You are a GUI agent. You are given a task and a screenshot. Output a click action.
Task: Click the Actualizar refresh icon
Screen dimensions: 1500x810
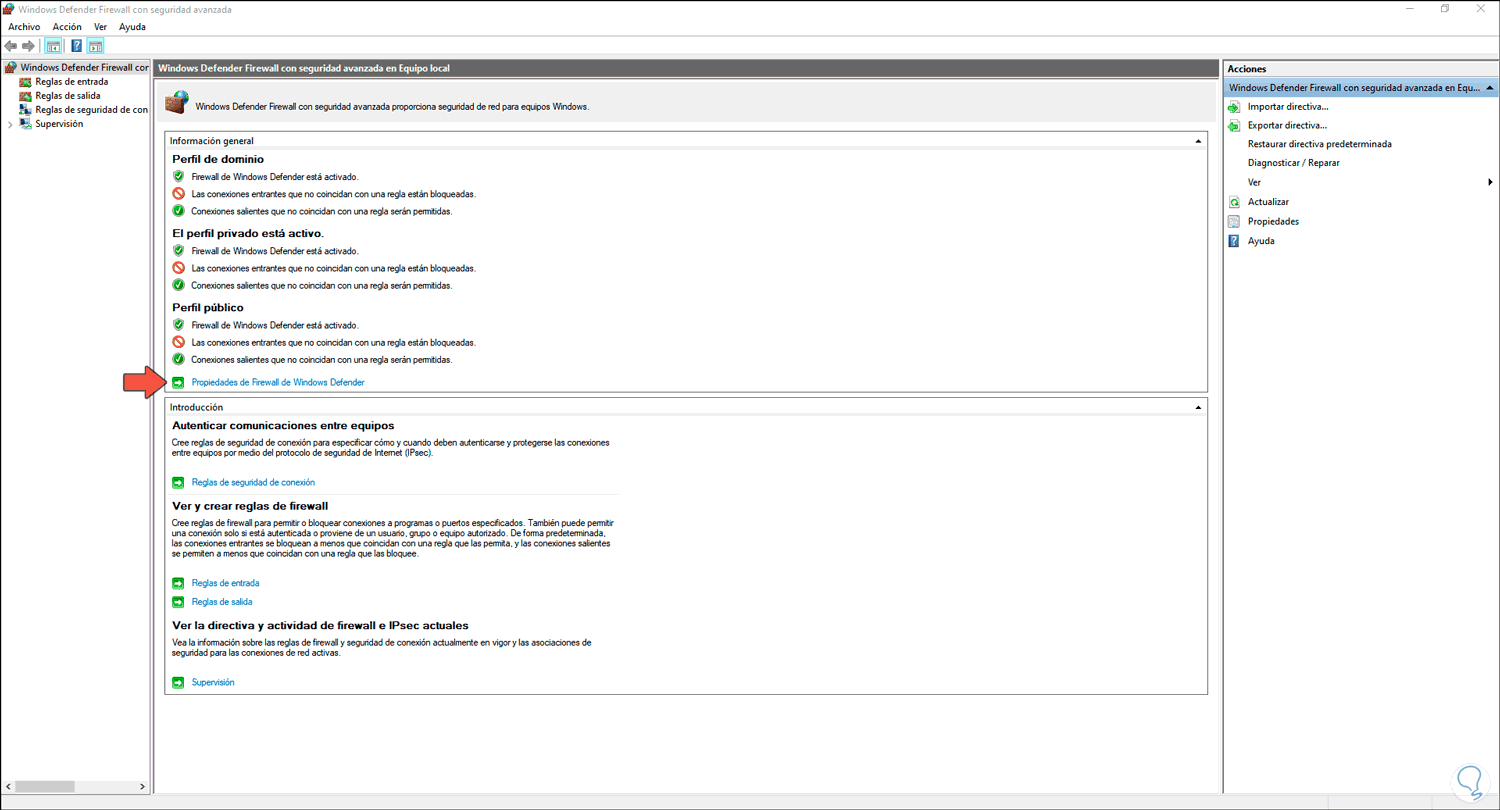1234,202
